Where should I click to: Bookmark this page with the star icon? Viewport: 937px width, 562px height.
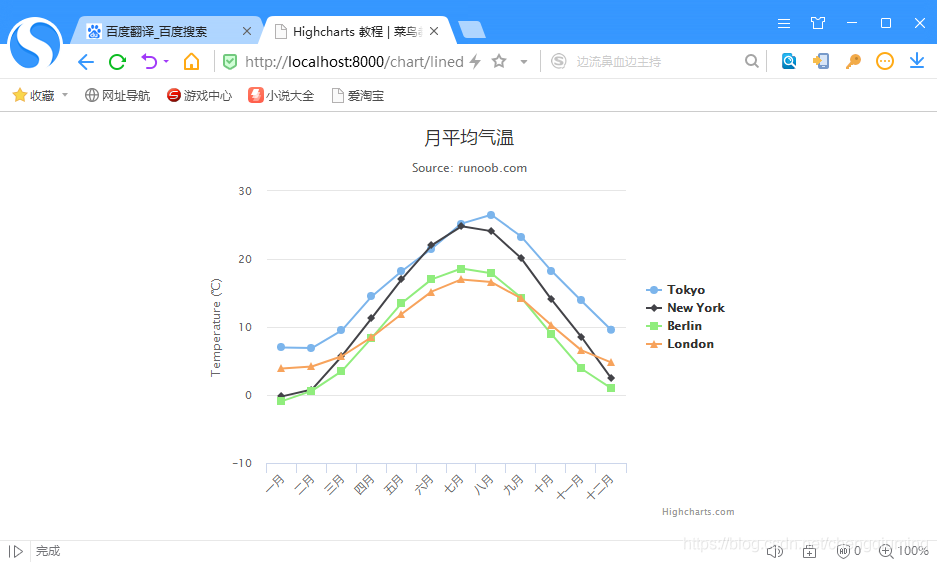pyautogui.click(x=499, y=62)
